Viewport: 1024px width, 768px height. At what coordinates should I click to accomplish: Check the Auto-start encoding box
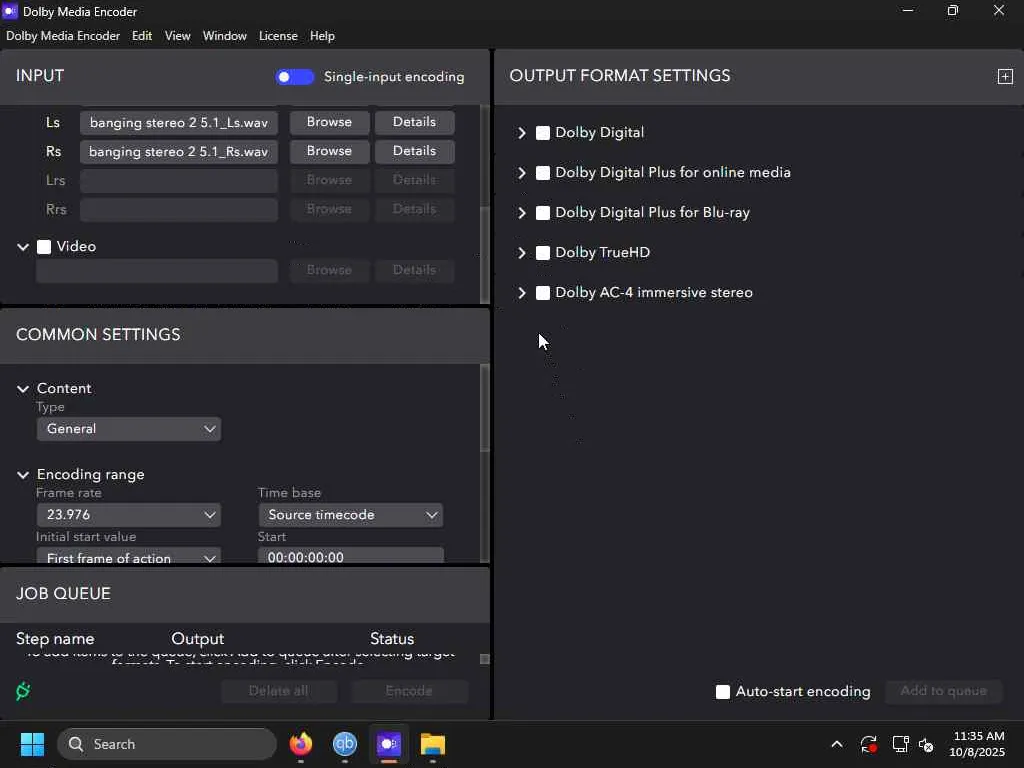point(723,692)
